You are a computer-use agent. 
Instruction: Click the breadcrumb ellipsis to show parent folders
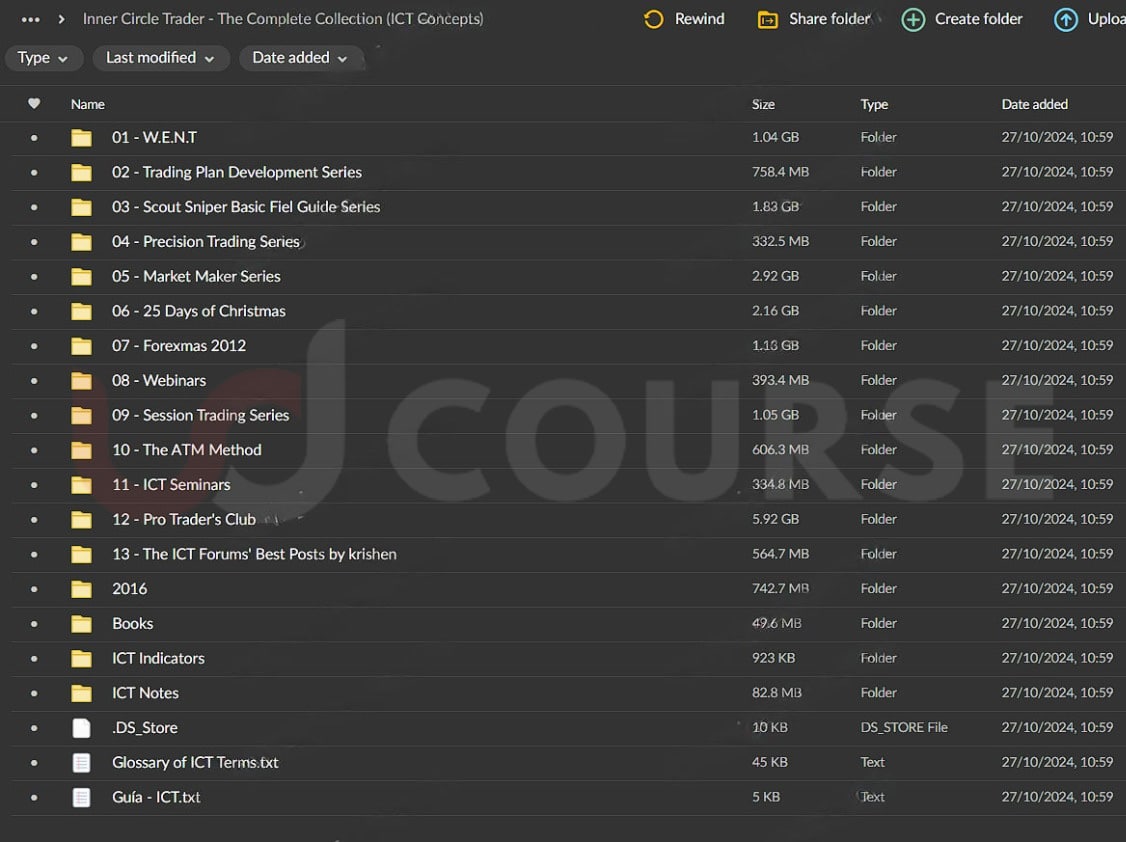pyautogui.click(x=31, y=19)
